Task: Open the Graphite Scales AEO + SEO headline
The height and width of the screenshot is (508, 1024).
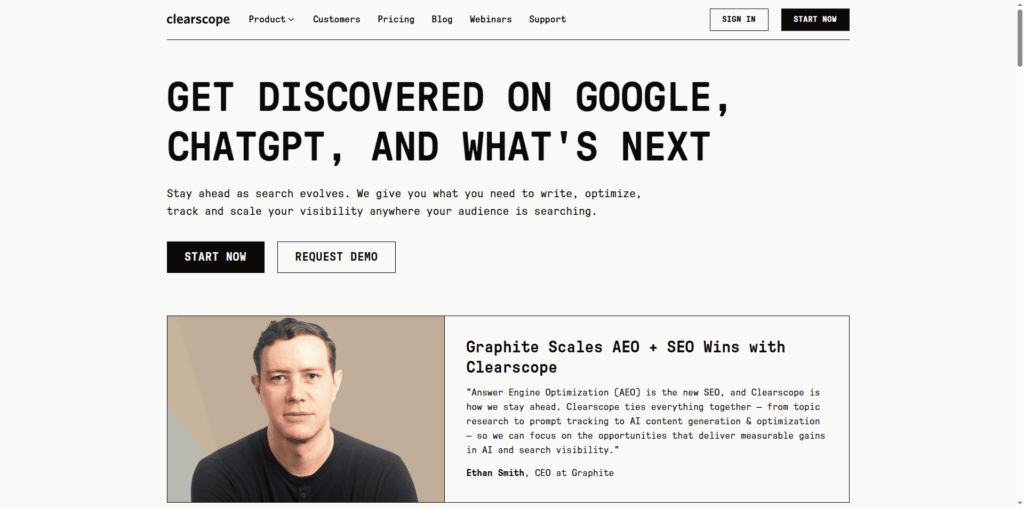Action: tap(625, 356)
